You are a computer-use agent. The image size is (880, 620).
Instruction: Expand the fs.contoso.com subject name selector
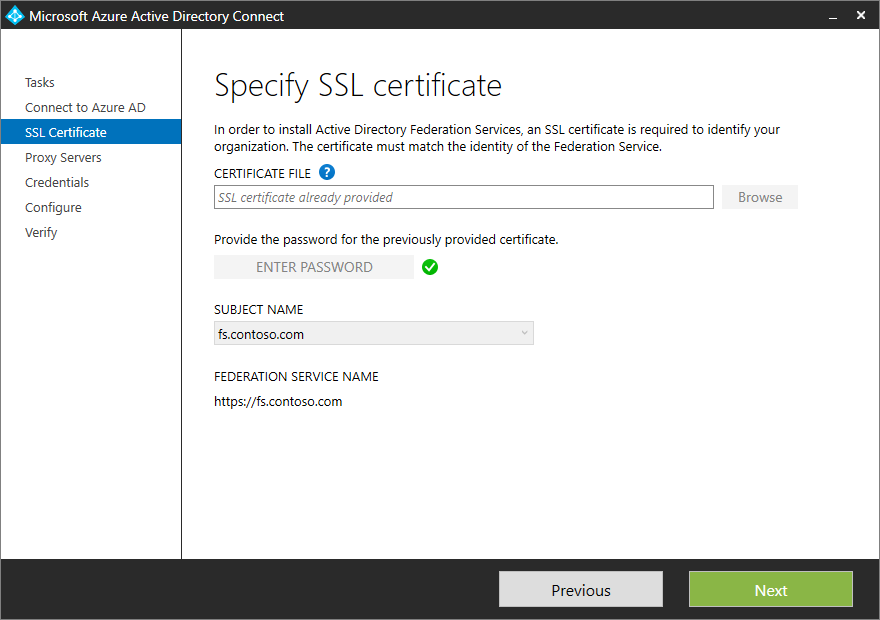coord(373,333)
